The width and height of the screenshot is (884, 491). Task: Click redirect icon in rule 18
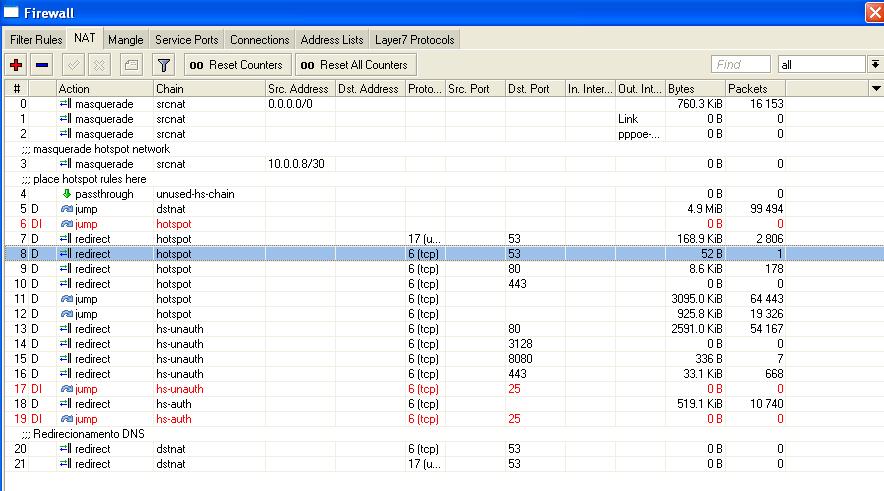[66, 404]
